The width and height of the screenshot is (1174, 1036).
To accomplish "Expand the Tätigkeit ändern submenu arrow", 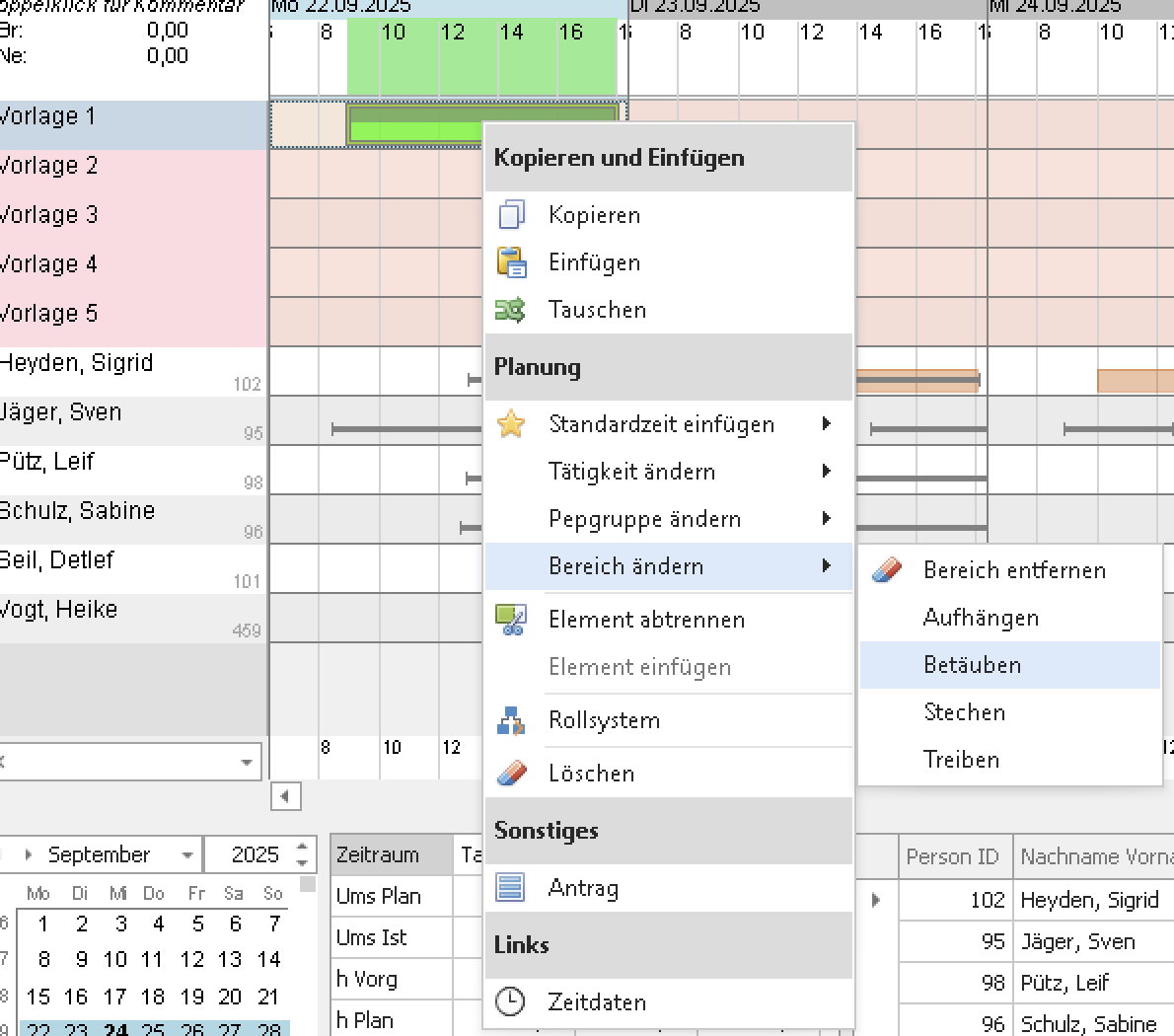I will (827, 472).
